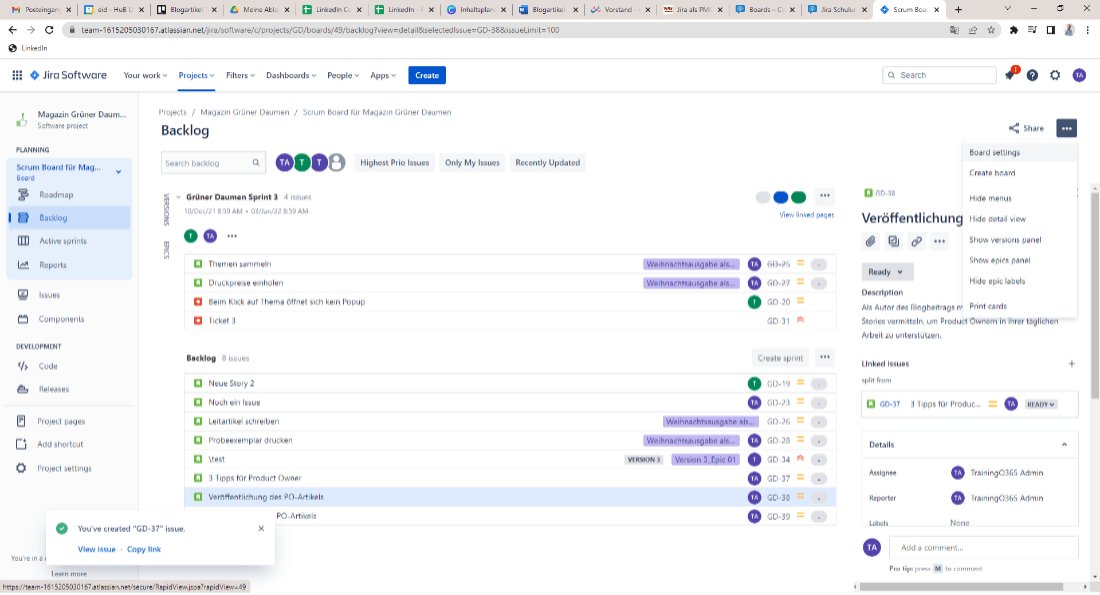Expand the Scrum Board switcher chevron

[x=118, y=172]
